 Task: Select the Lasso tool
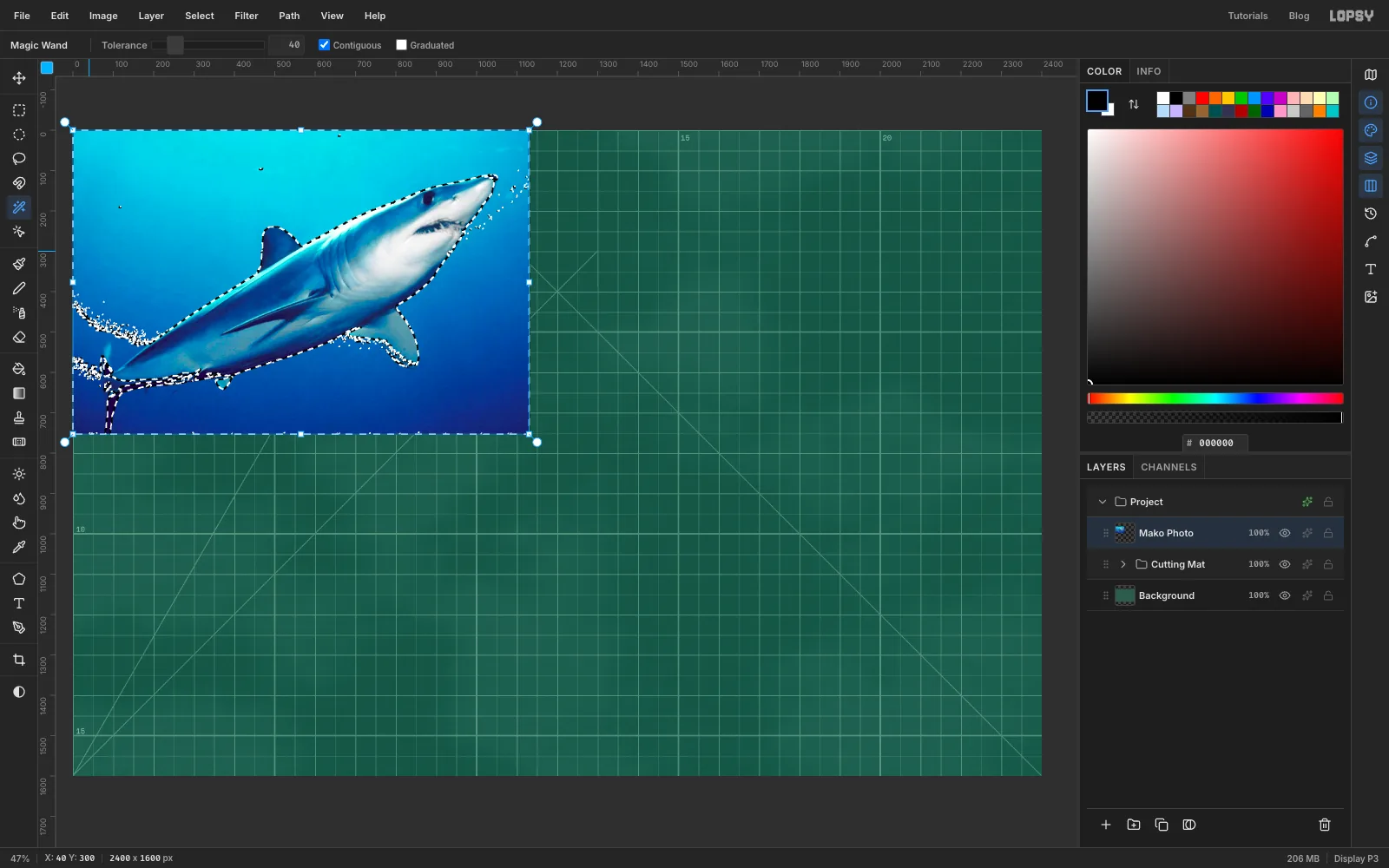[x=19, y=159]
